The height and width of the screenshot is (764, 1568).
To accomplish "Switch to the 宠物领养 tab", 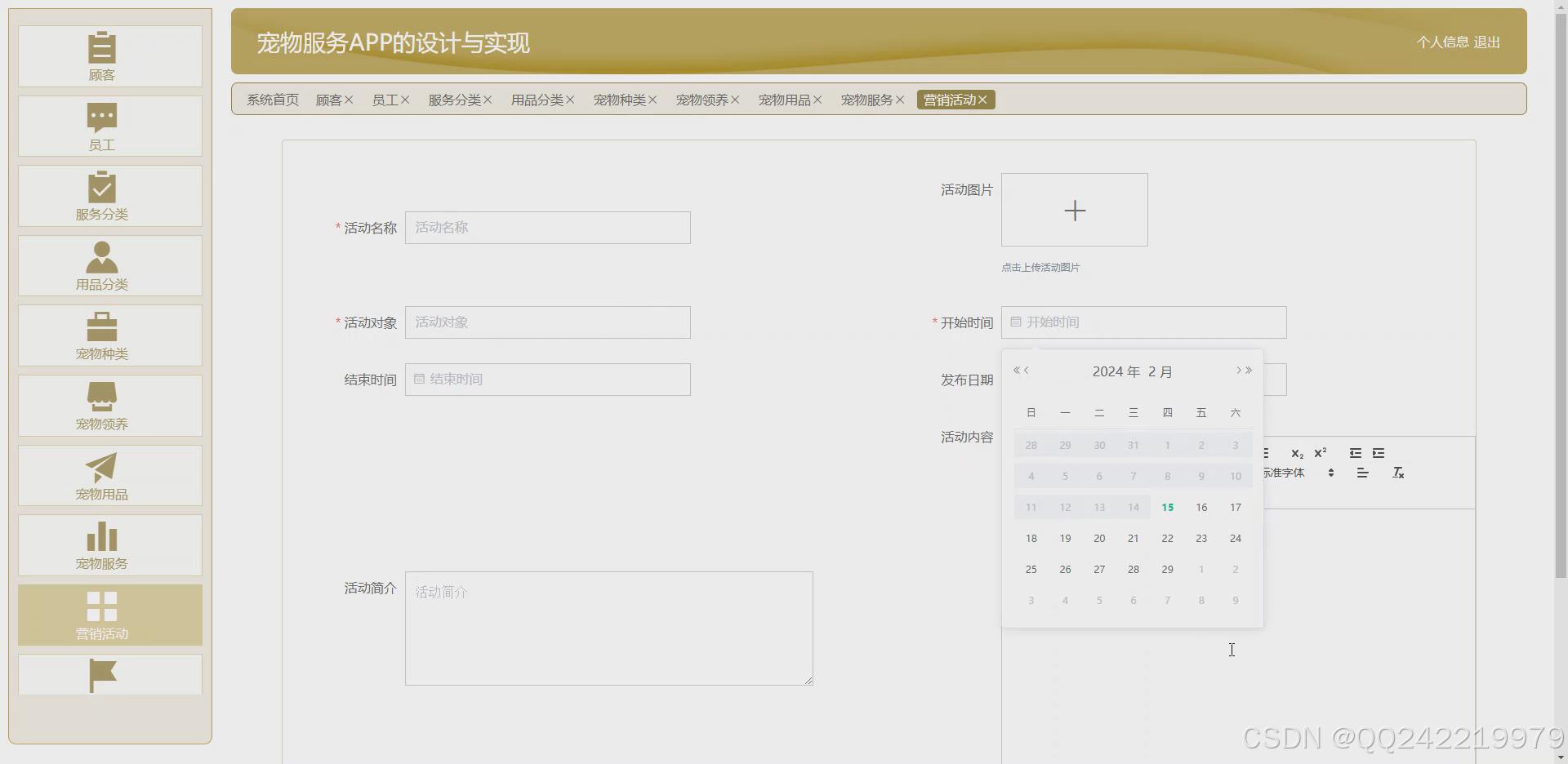I will click(x=702, y=100).
